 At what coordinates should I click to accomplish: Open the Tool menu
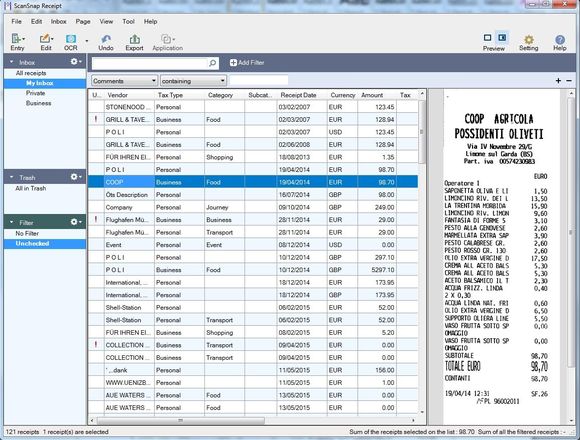pos(128,21)
